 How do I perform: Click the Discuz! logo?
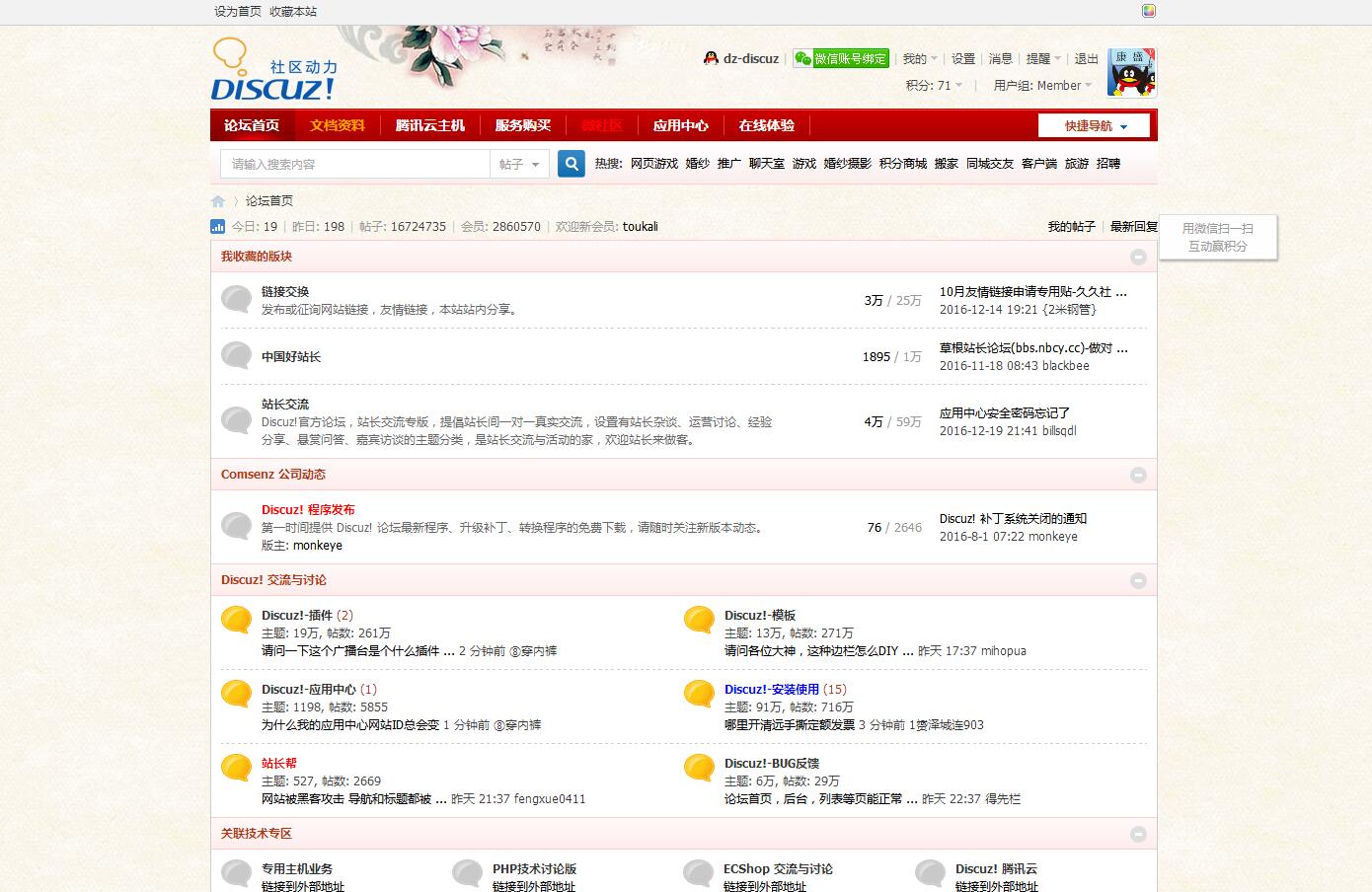[x=274, y=71]
